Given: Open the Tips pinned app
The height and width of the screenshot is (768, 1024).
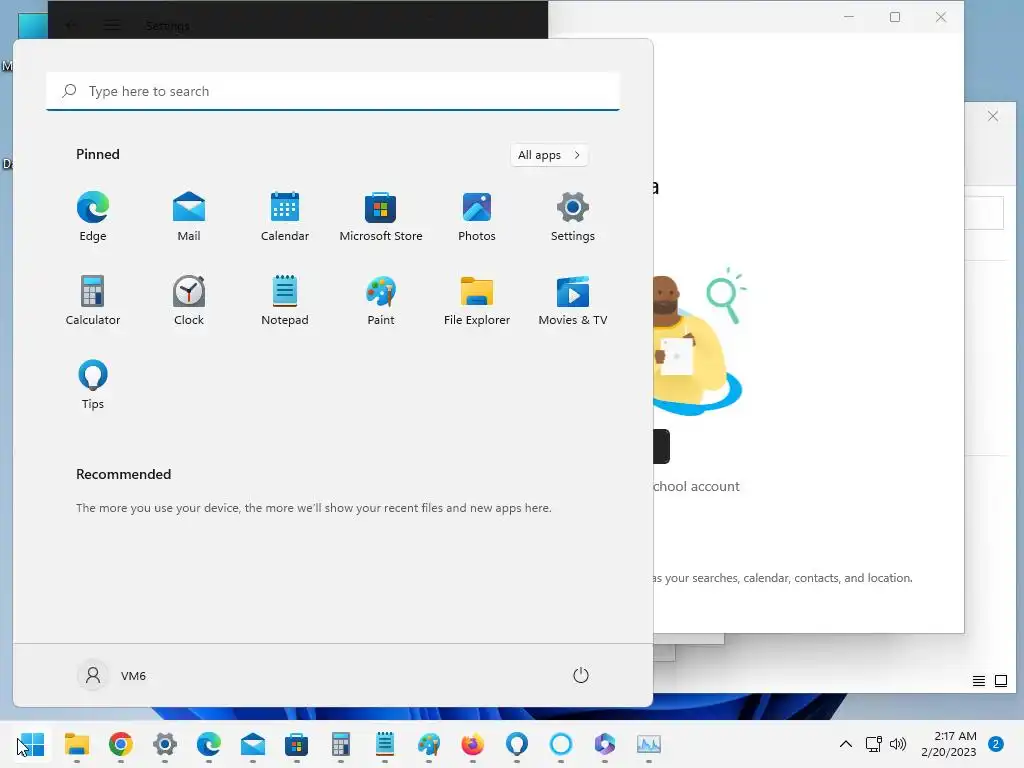Looking at the screenshot, I should click(x=93, y=385).
